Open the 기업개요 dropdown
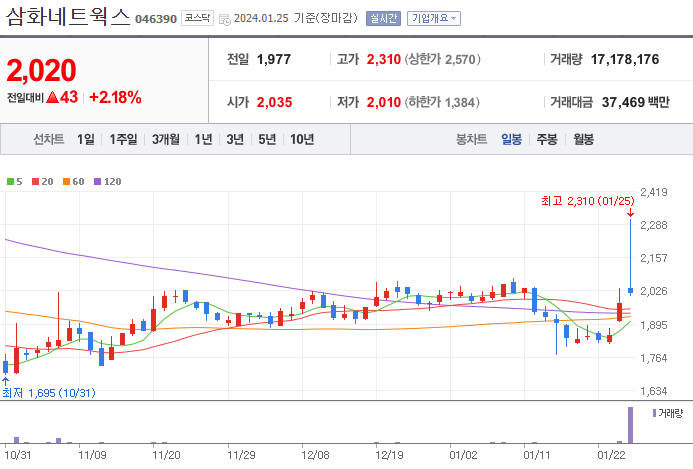This screenshot has width=693, height=469. pyautogui.click(x=434, y=19)
